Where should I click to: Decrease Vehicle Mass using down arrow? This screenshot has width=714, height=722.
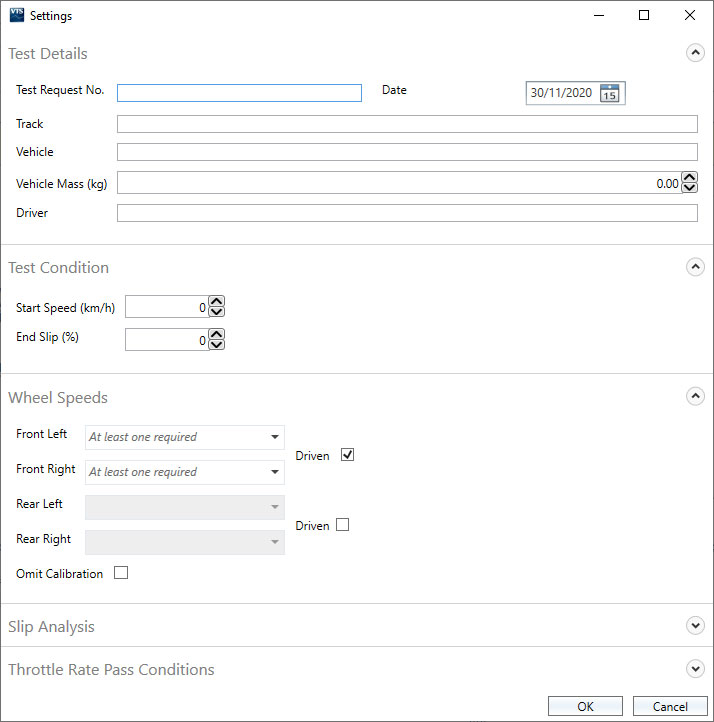coord(689,187)
